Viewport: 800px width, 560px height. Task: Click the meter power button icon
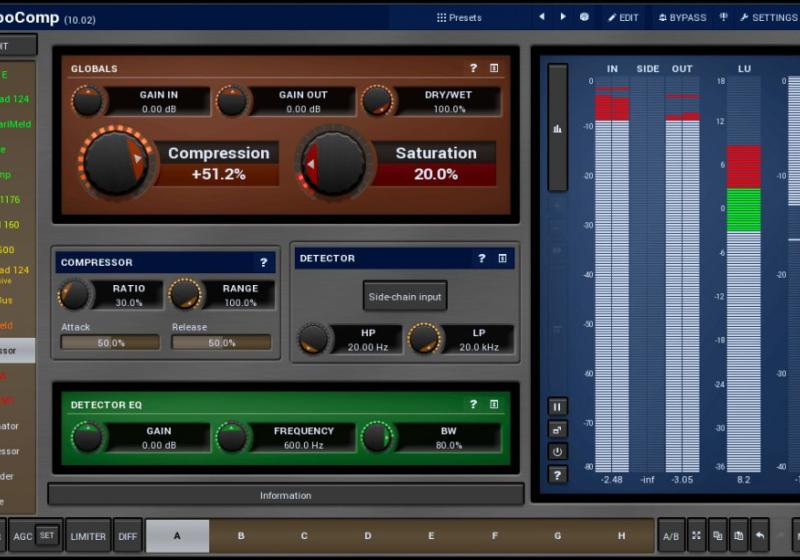point(557,451)
